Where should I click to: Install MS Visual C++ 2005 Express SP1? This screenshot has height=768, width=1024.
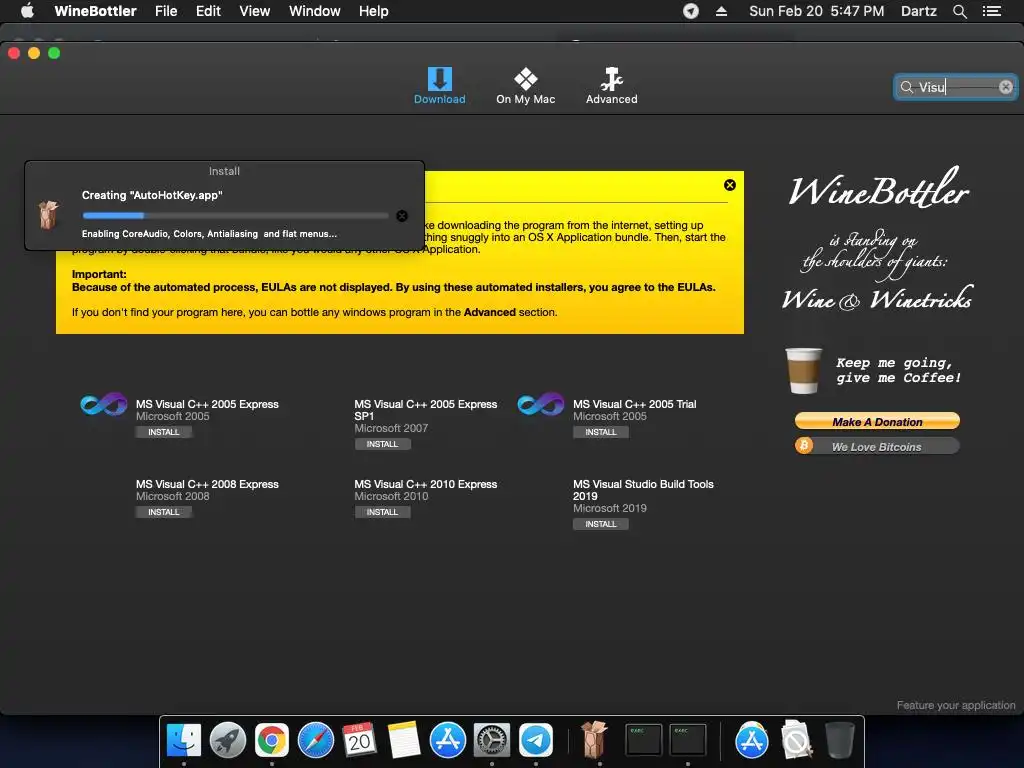coord(382,444)
